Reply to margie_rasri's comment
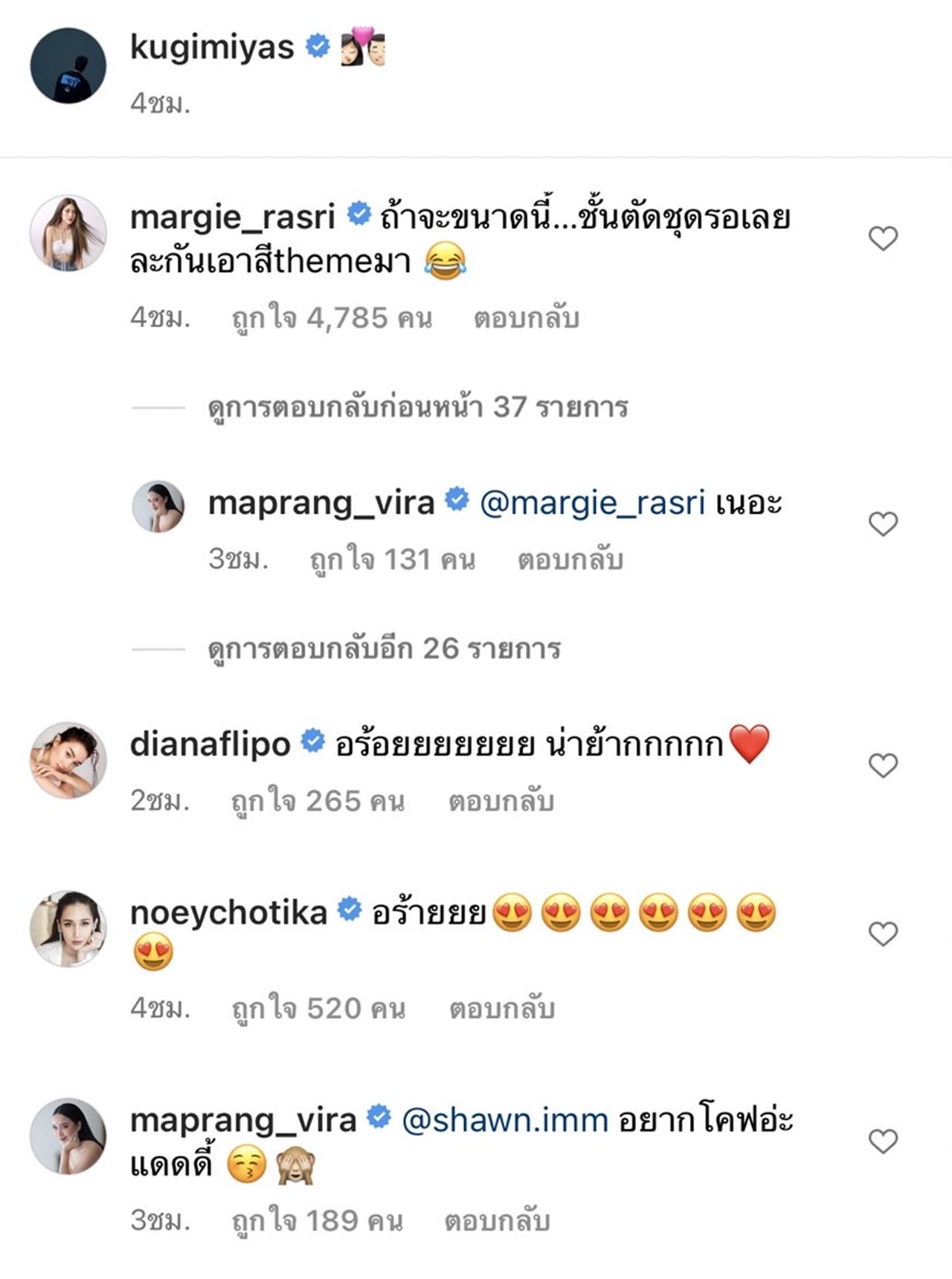The height and width of the screenshot is (1279, 952). click(x=526, y=318)
